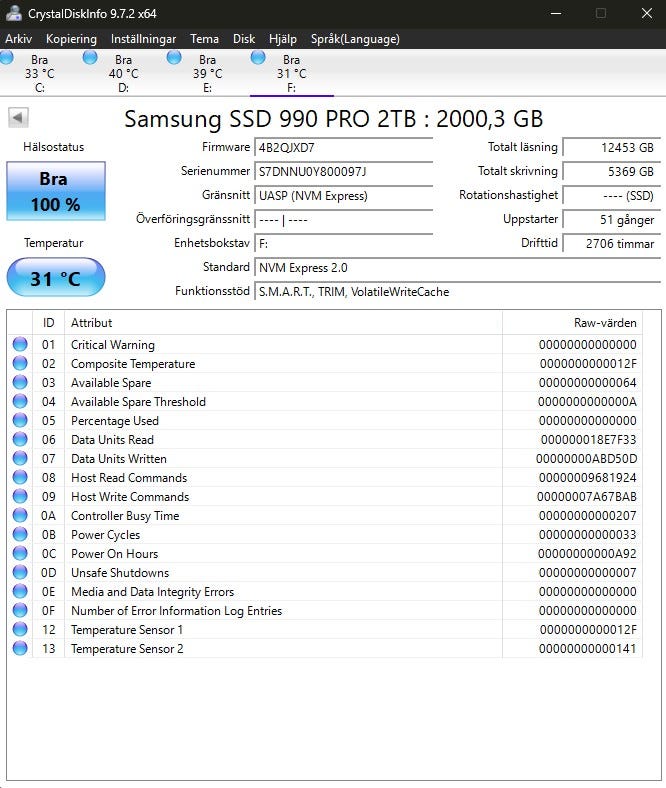Screen dimensions: 666x788
Task: Click the Standard field NVM Express 2.0
Action: (457, 267)
